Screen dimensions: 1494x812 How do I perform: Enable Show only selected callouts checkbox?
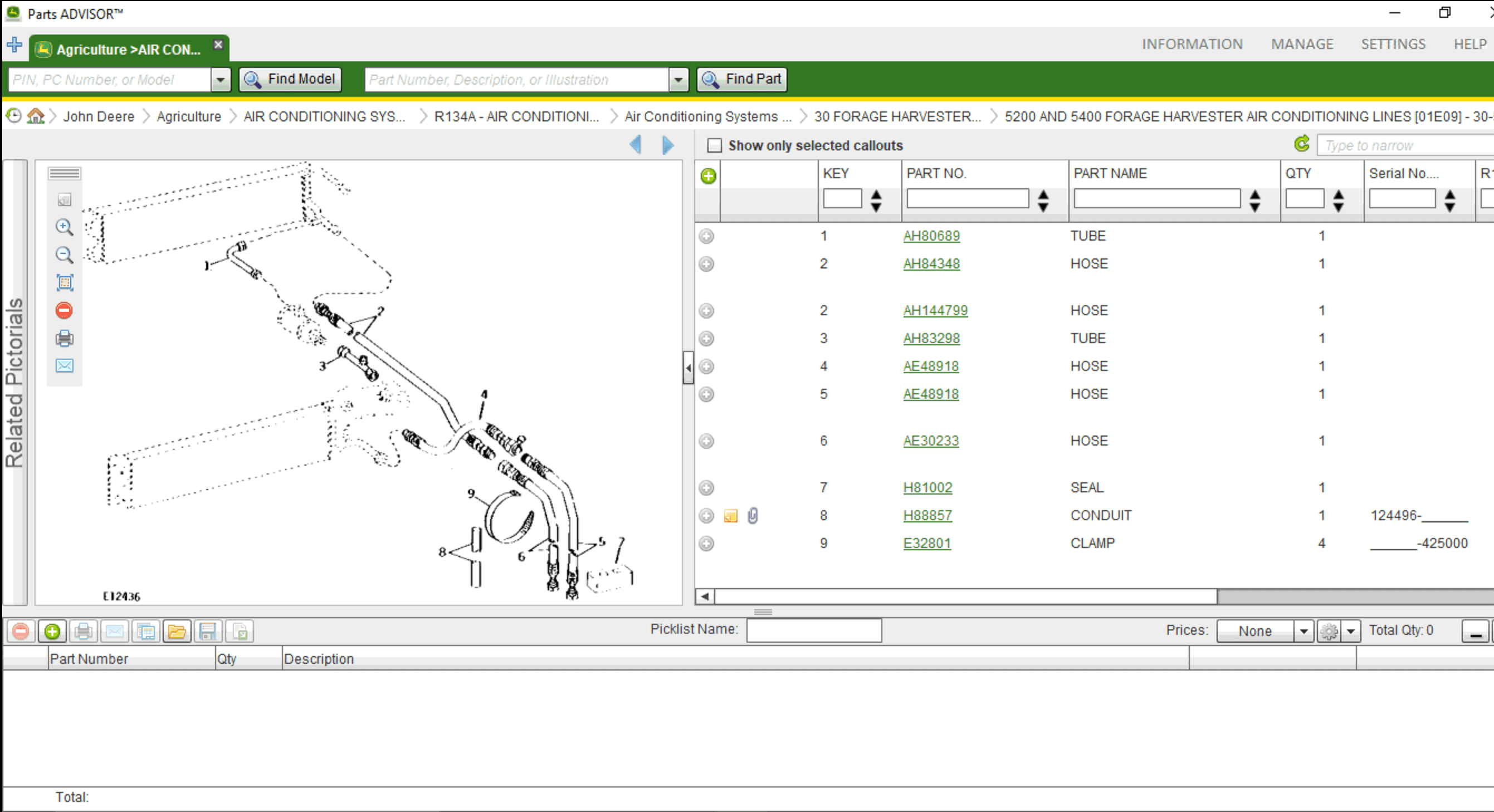click(x=715, y=145)
